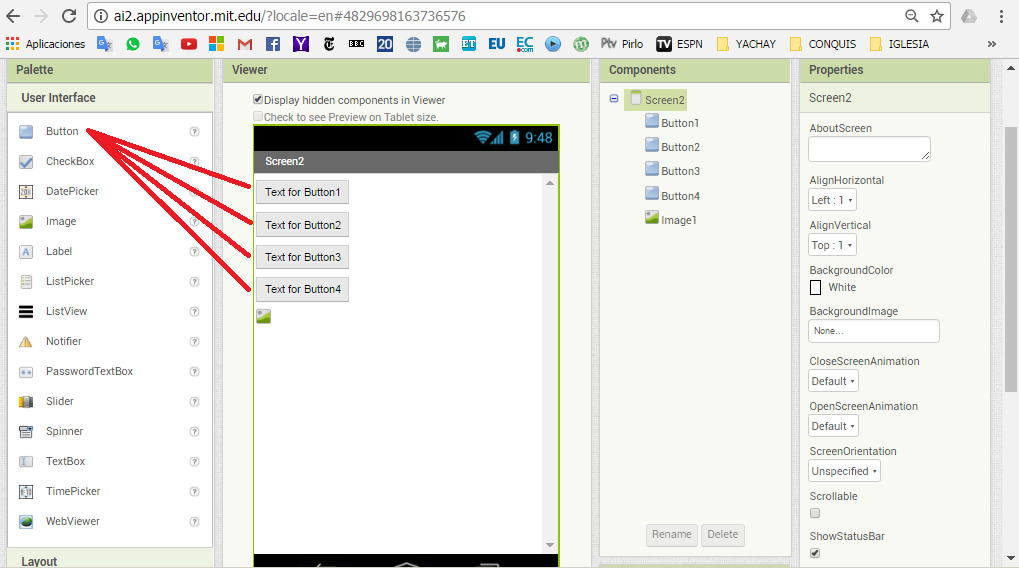Open the BBC bookmark
The width and height of the screenshot is (1019, 569).
(356, 44)
